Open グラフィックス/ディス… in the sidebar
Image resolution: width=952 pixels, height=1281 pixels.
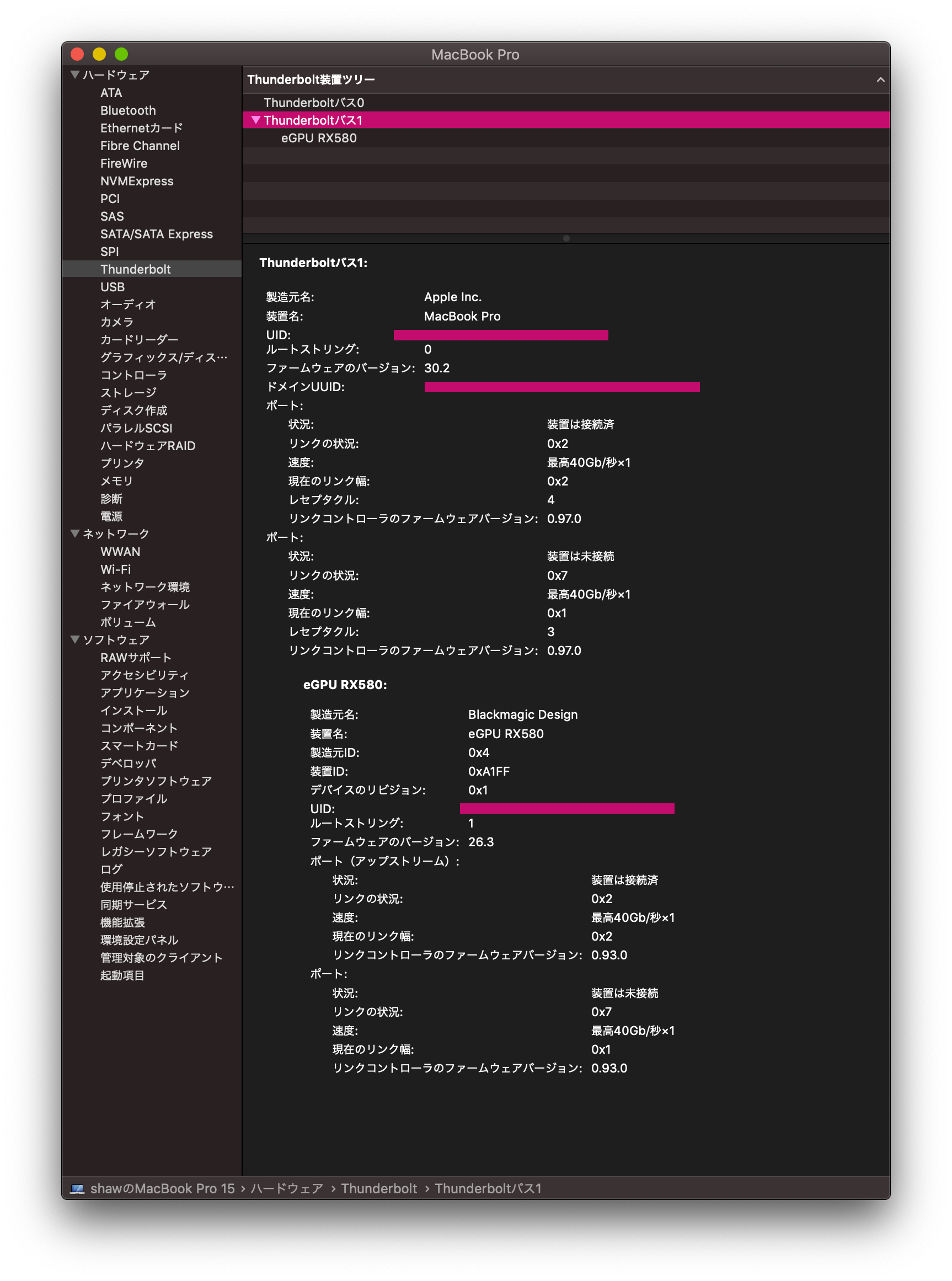pos(164,357)
